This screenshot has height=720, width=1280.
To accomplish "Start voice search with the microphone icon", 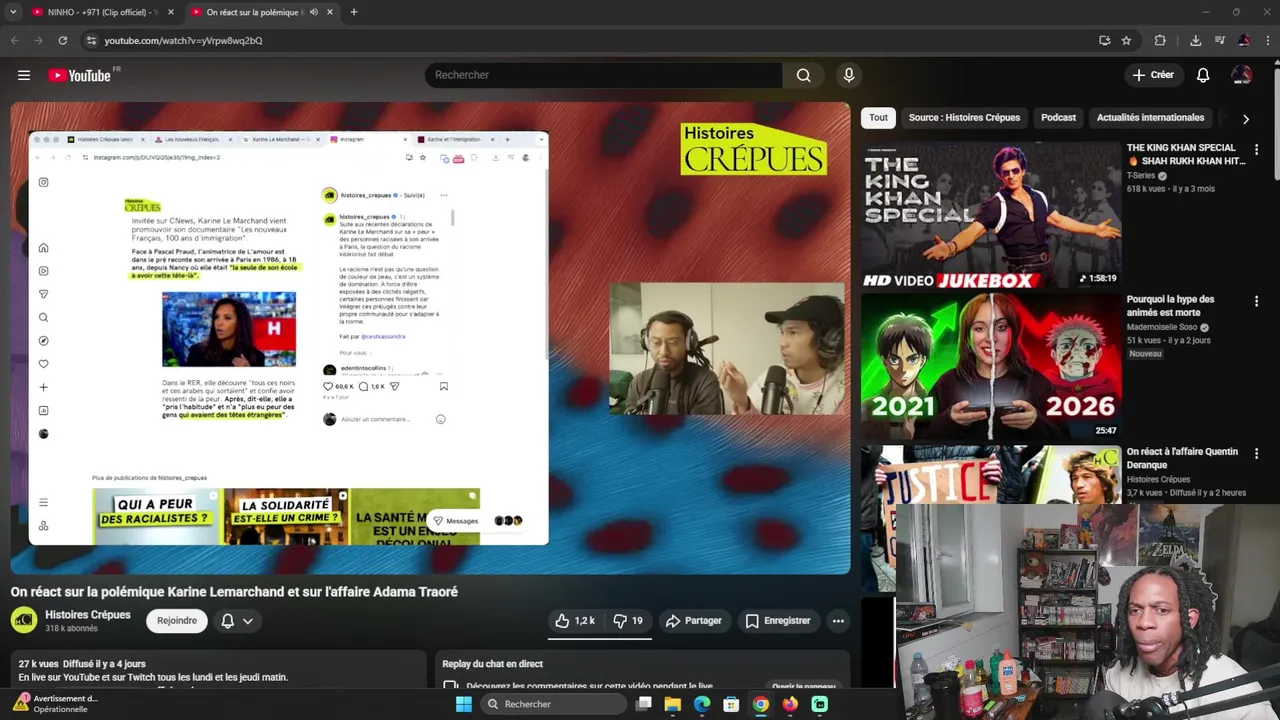I will pyautogui.click(x=849, y=75).
